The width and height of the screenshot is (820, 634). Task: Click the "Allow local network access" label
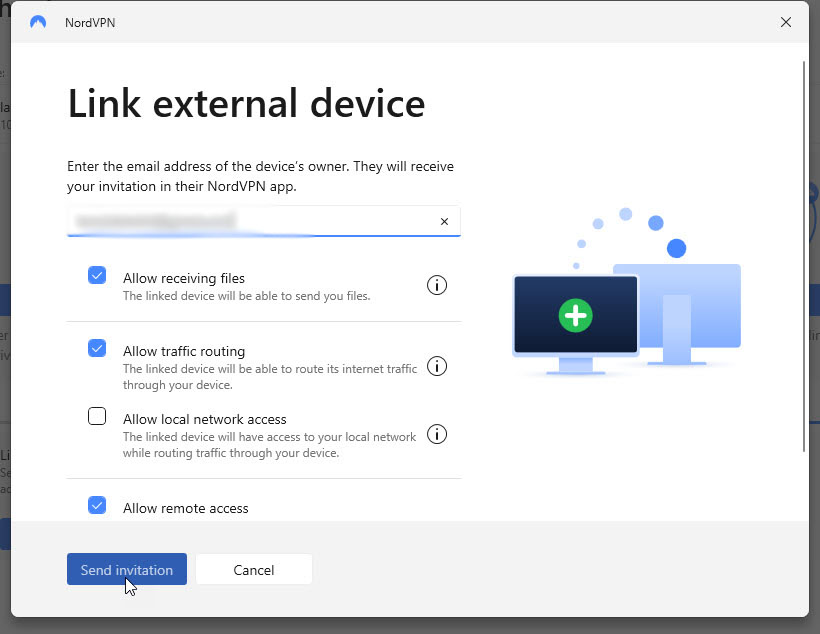[205, 419]
